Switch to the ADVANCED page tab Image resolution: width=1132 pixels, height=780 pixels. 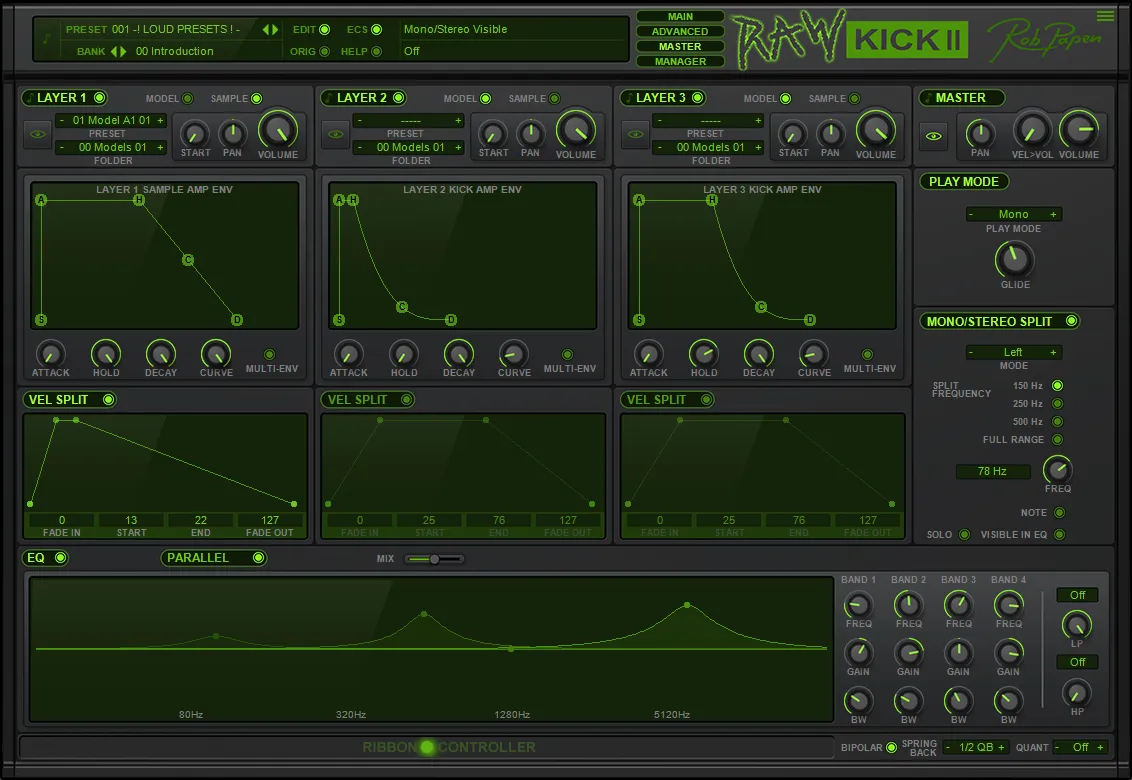pyautogui.click(x=680, y=31)
